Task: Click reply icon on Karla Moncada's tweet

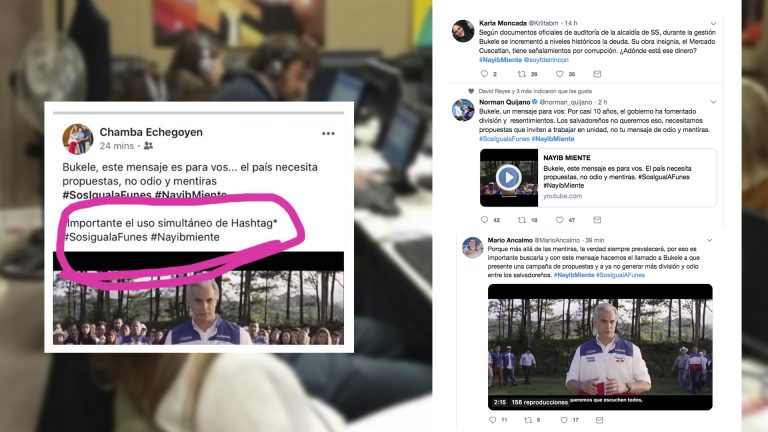Action: 484,73
